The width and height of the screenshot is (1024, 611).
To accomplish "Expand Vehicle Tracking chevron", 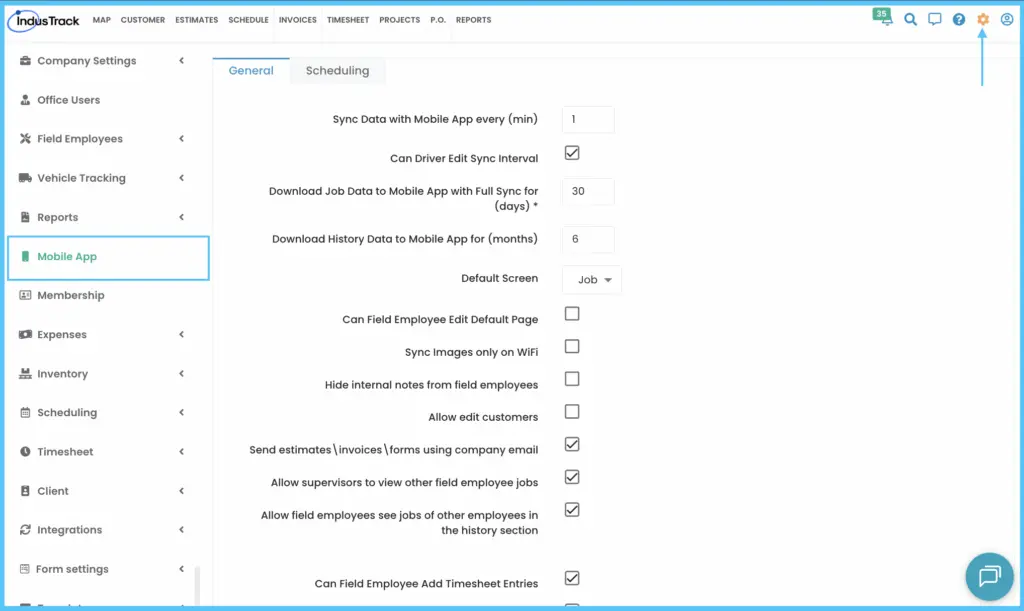I will pyautogui.click(x=182, y=178).
